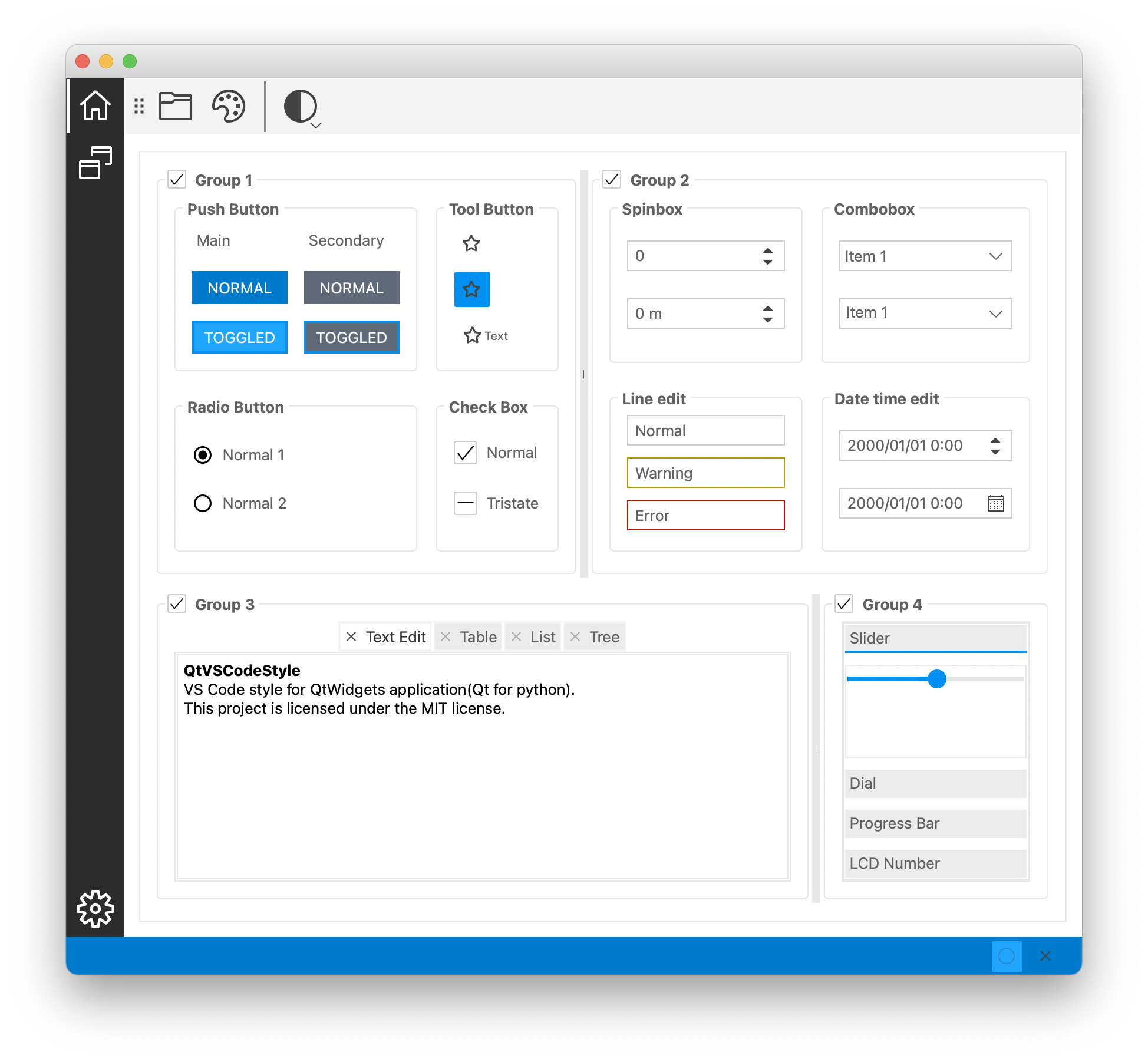
Task: Select the Normal 2 radio button
Action: 203,503
